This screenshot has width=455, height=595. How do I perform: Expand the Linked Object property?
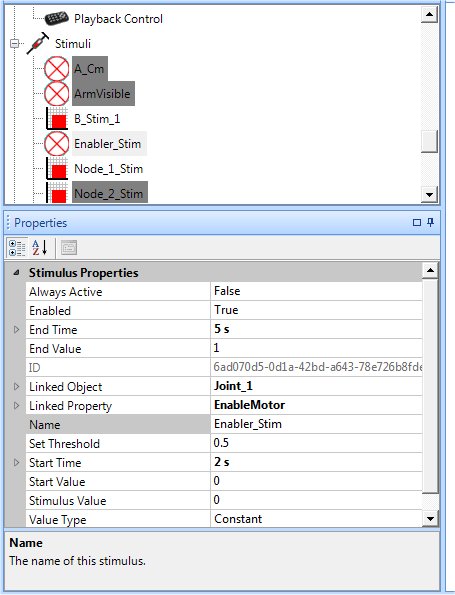point(16,386)
